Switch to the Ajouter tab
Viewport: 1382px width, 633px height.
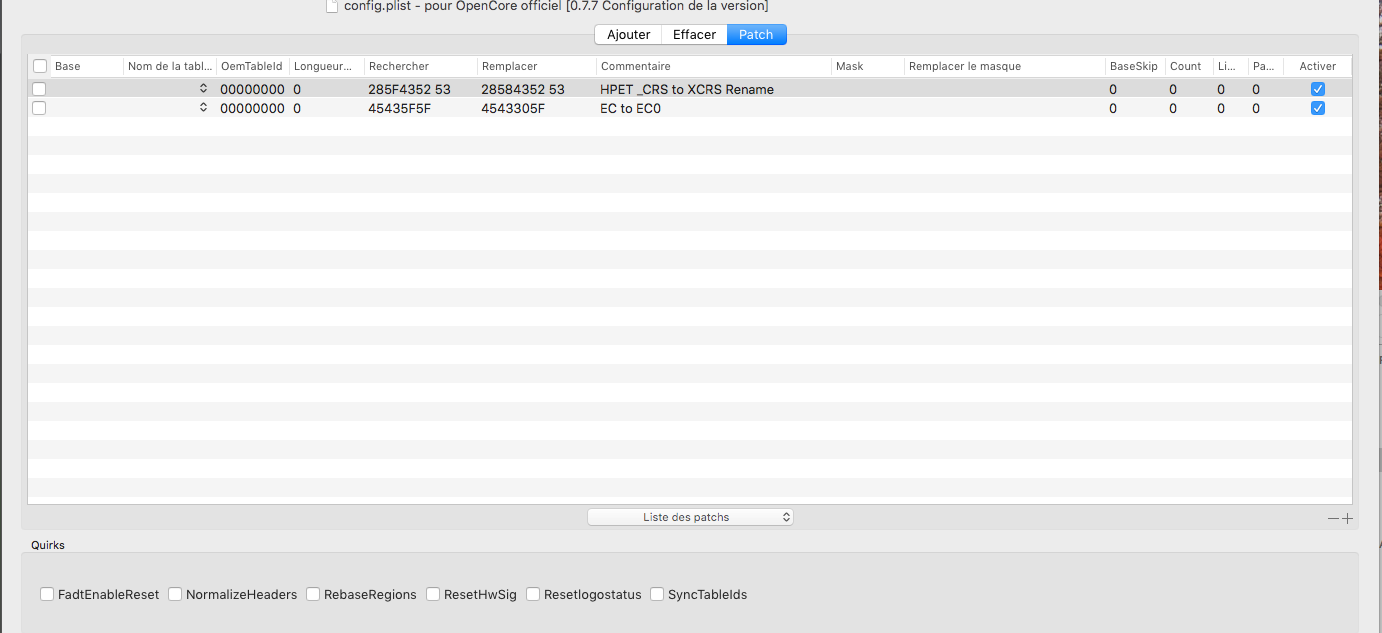628,34
